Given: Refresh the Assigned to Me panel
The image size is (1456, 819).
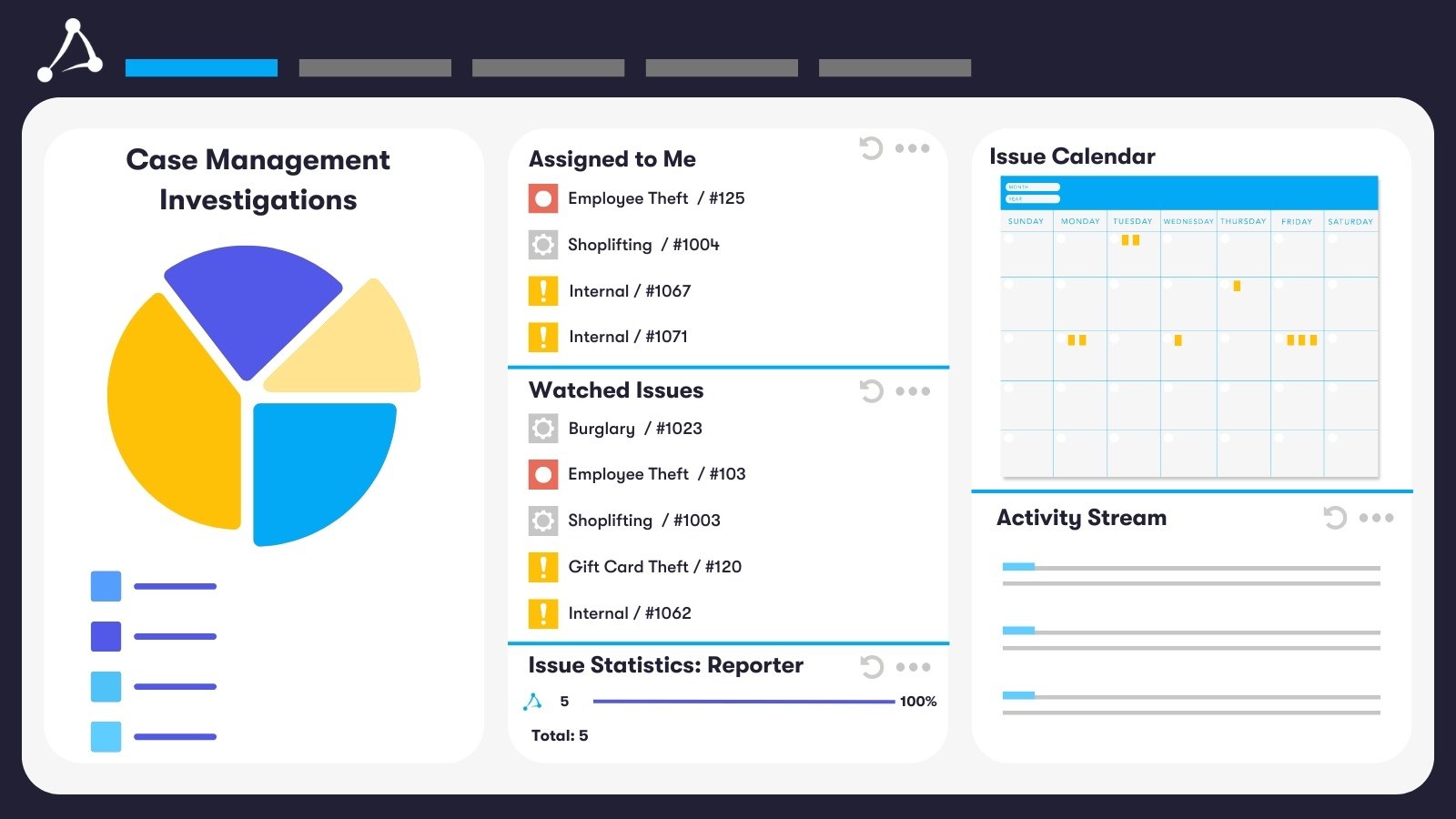Looking at the screenshot, I should (x=871, y=147).
